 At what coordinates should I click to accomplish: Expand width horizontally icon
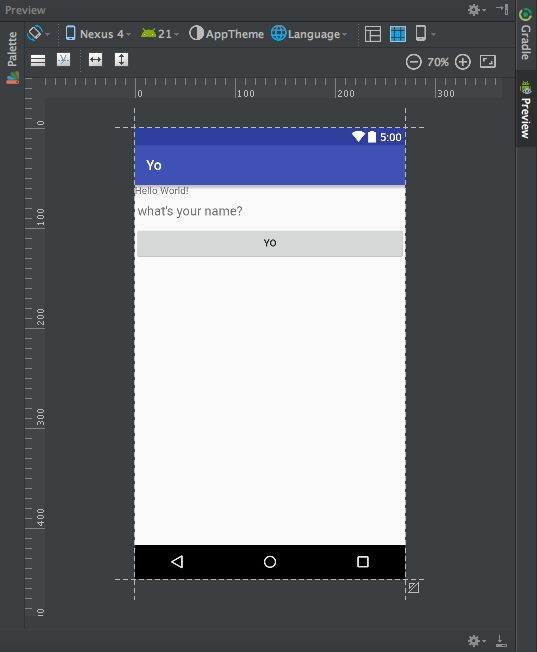[x=95, y=59]
